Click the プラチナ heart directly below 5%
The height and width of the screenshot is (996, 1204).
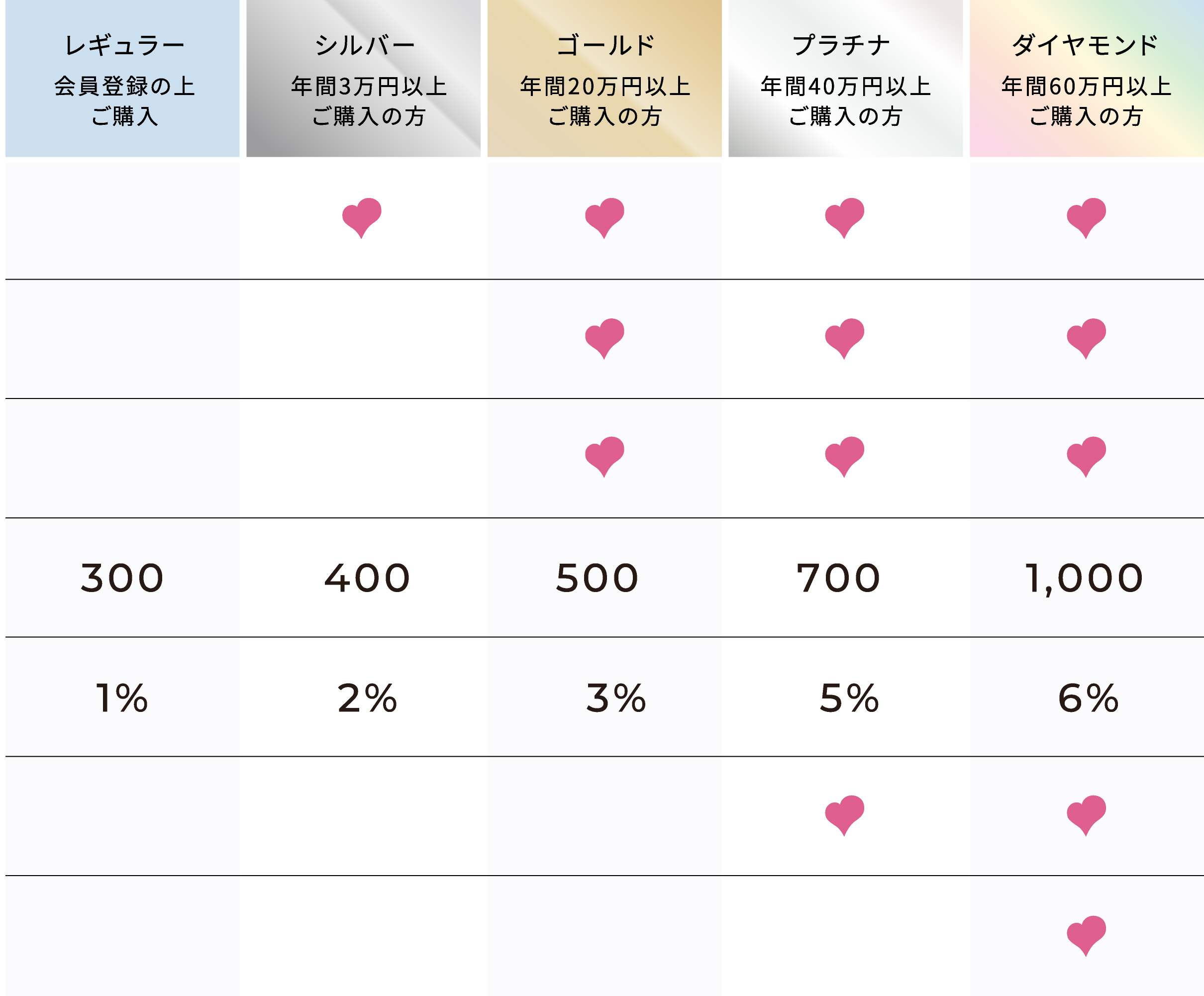(844, 814)
